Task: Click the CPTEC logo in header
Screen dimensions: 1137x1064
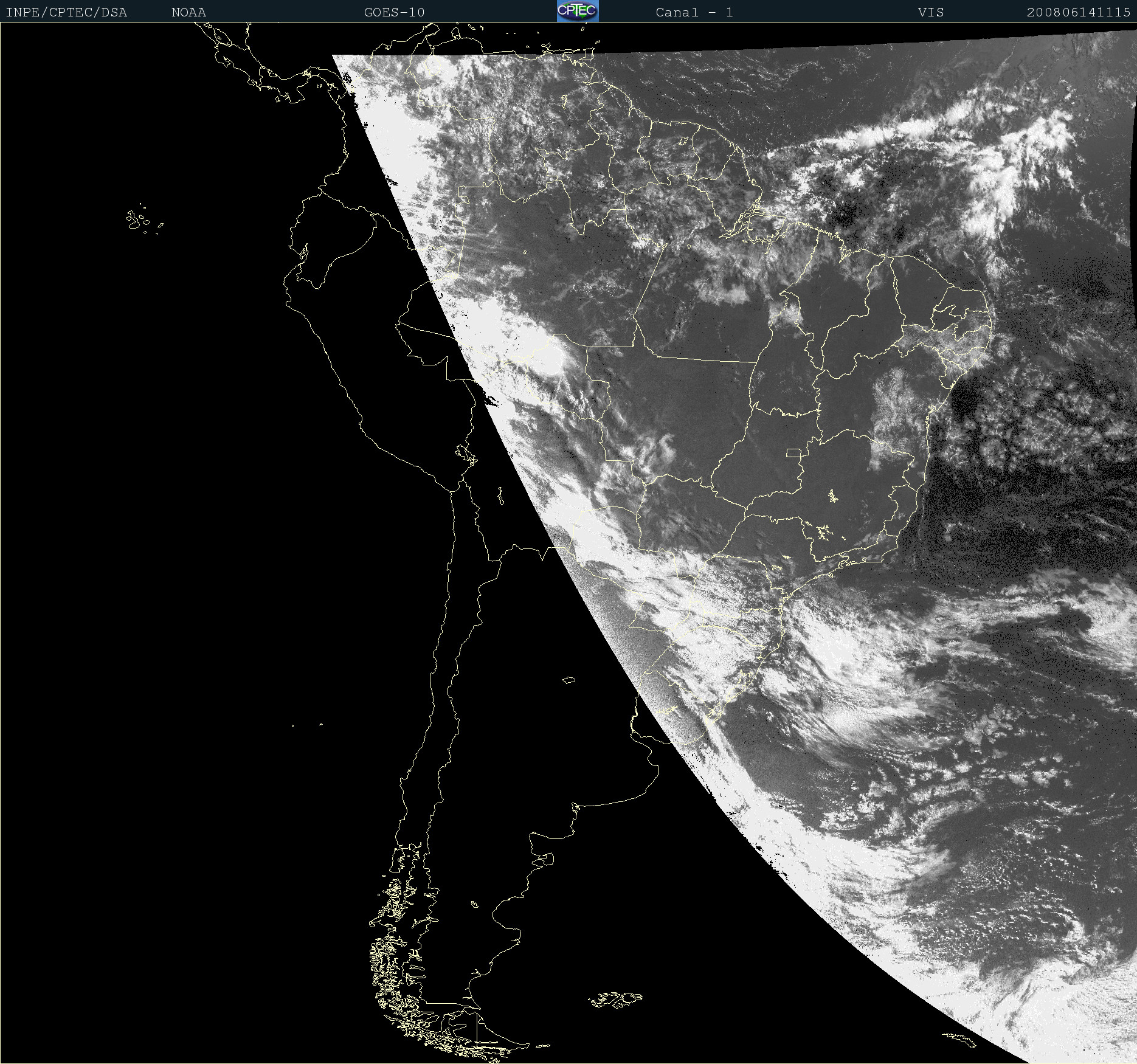Action: (x=578, y=11)
